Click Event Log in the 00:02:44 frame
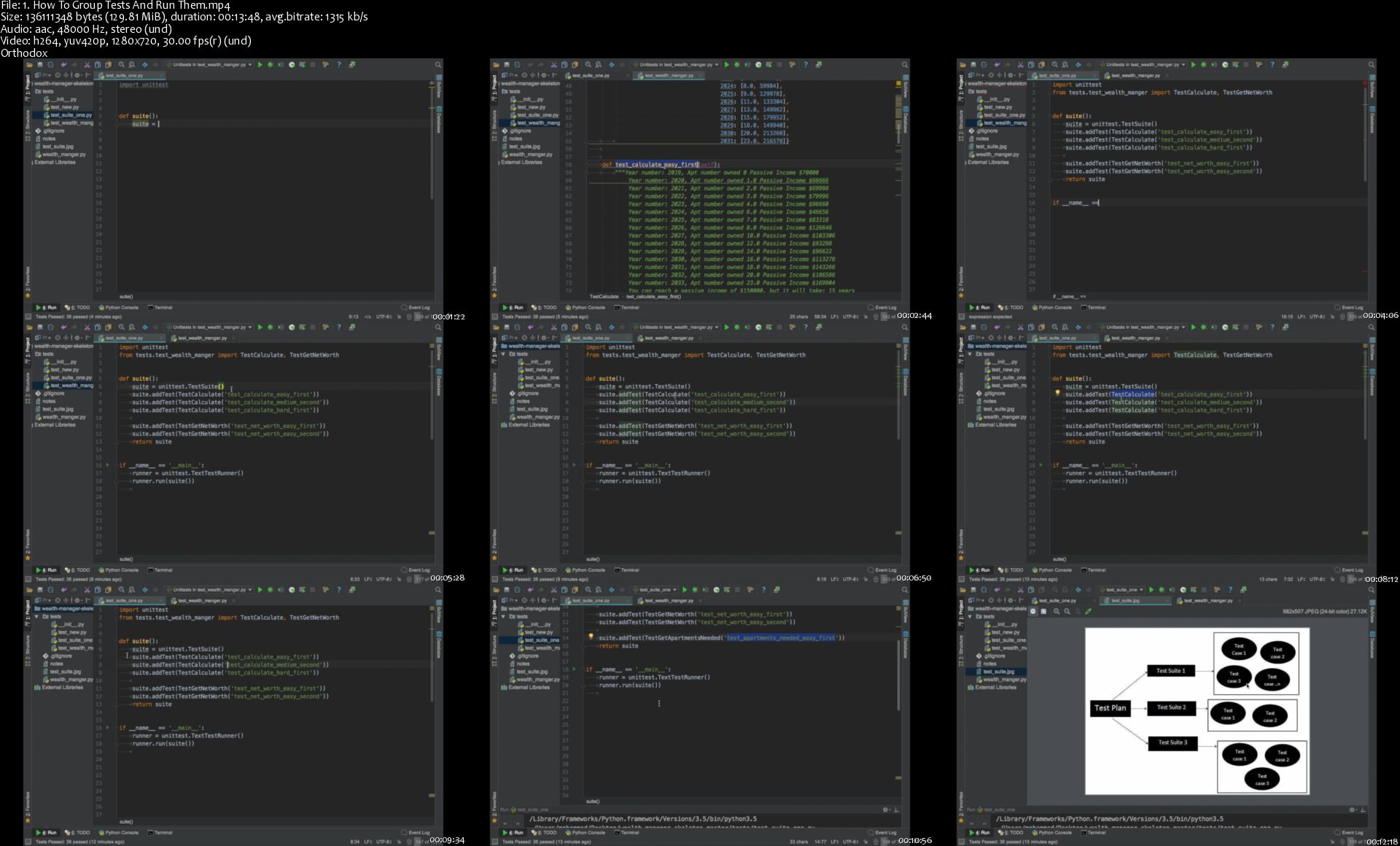 [883, 308]
